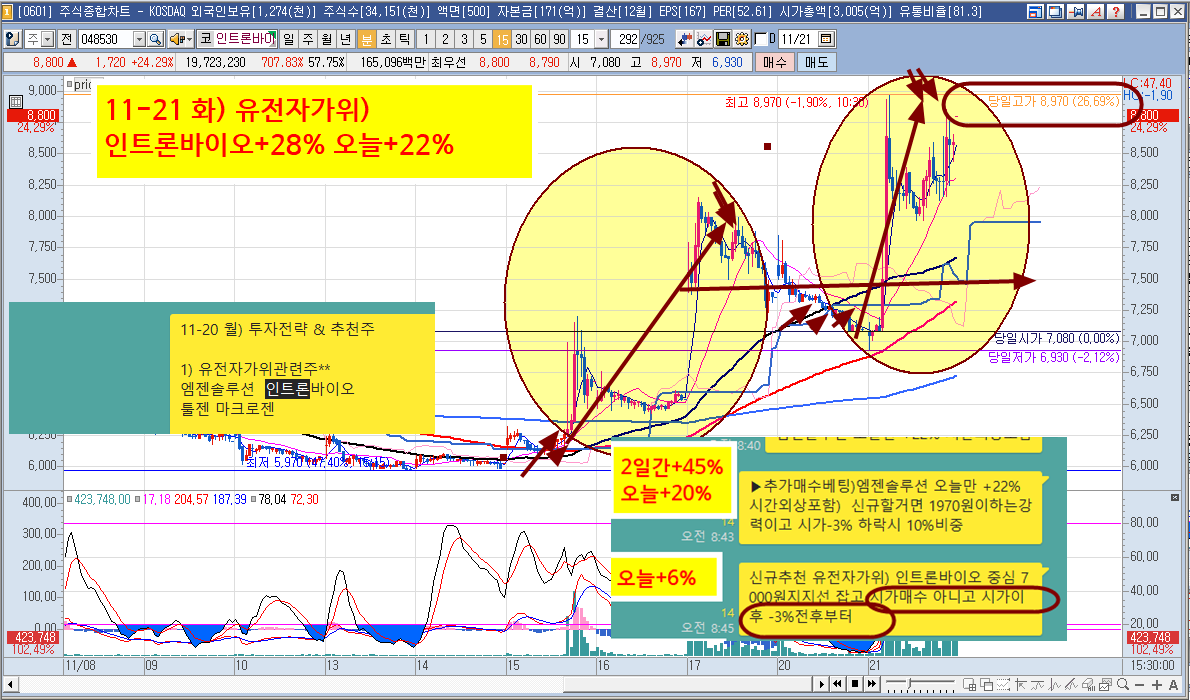
Task: Zoom out chart with minus icon
Action: [x=1139, y=684]
